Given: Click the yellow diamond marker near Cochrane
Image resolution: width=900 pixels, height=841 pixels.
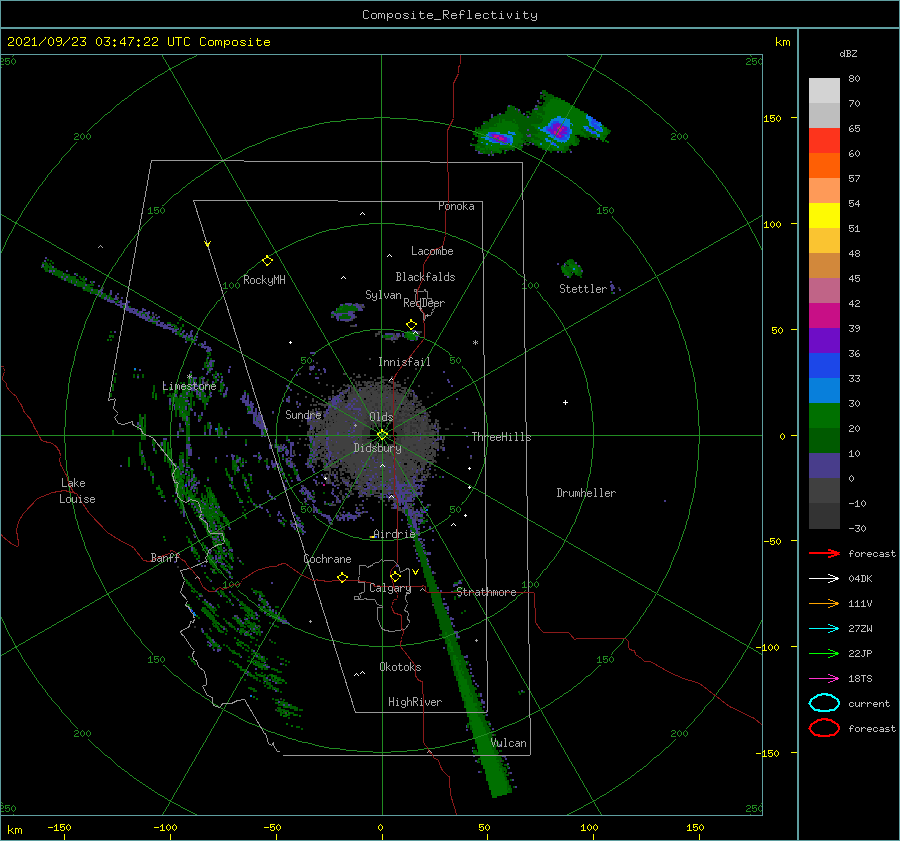Looking at the screenshot, I should tap(342, 578).
